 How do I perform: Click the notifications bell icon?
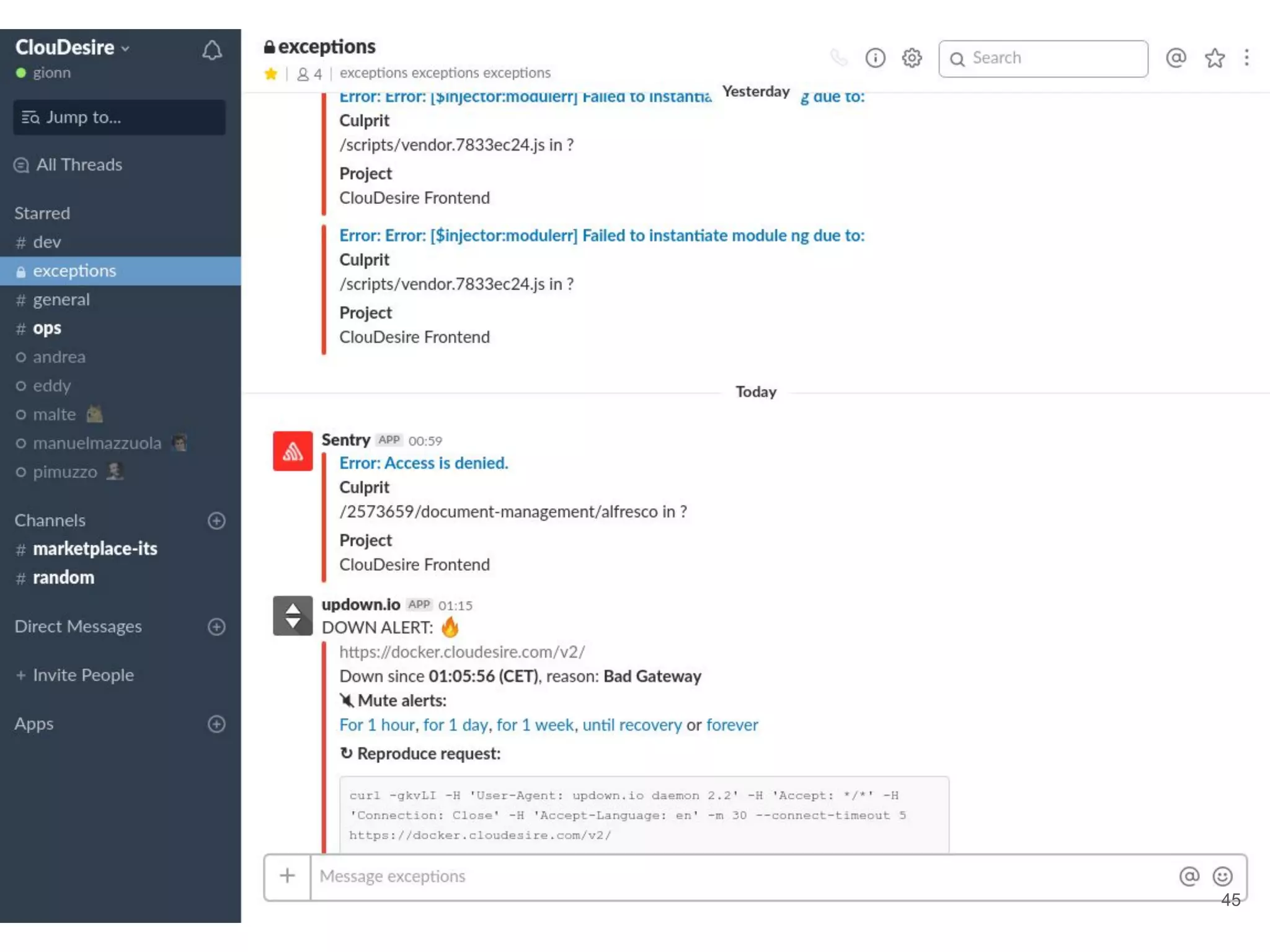pyautogui.click(x=212, y=51)
